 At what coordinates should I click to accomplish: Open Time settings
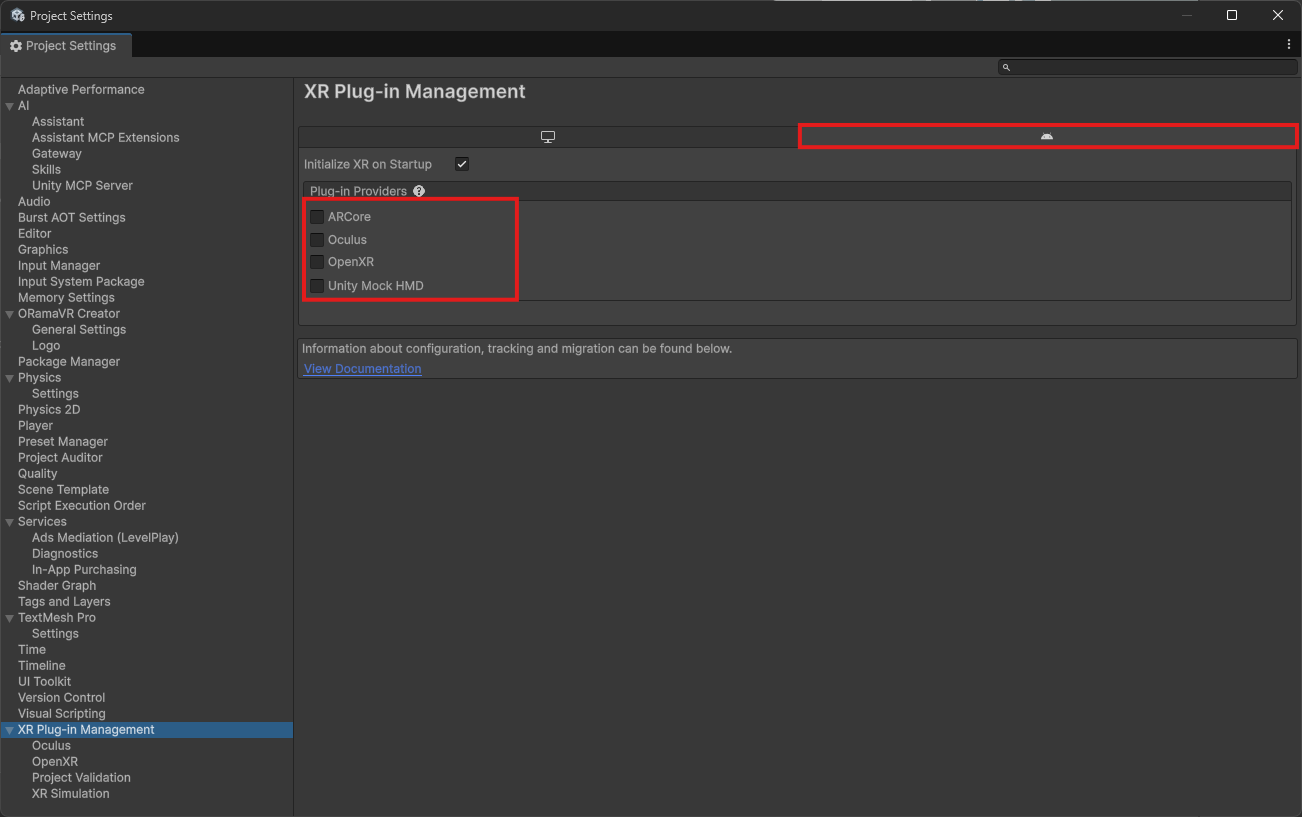coord(32,650)
